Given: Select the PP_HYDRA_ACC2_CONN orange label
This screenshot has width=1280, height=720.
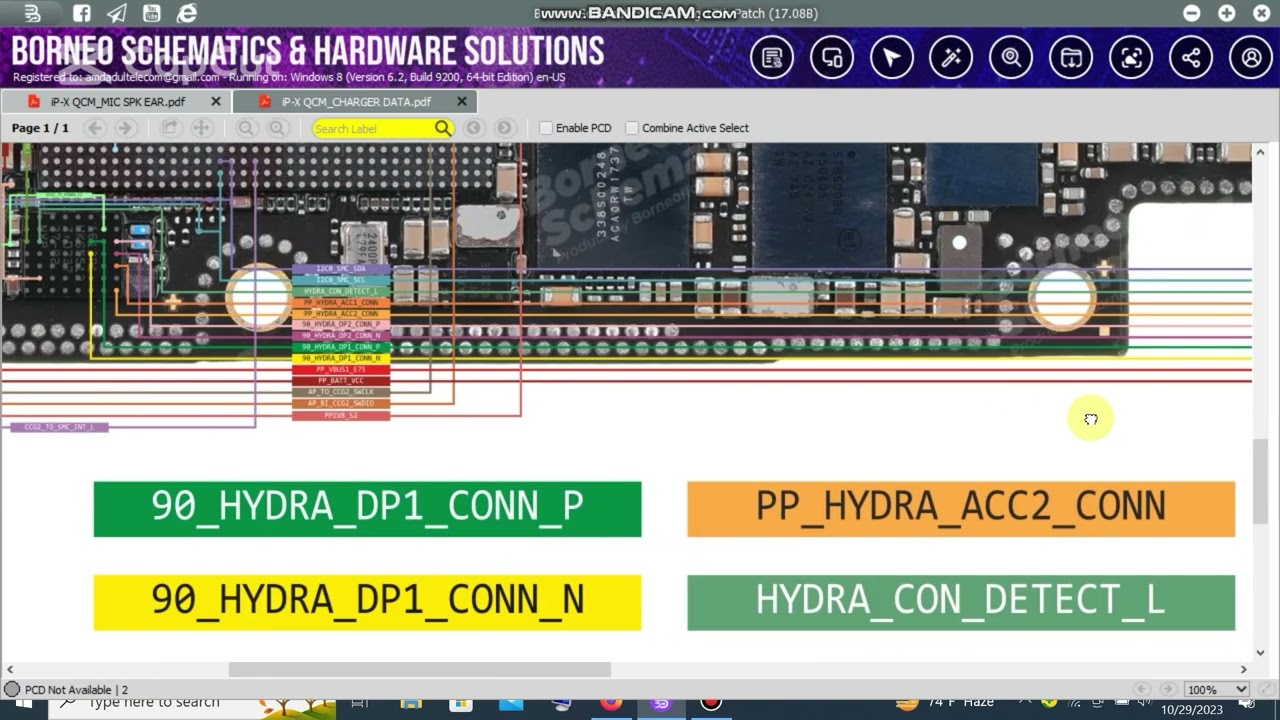Looking at the screenshot, I should [x=961, y=509].
